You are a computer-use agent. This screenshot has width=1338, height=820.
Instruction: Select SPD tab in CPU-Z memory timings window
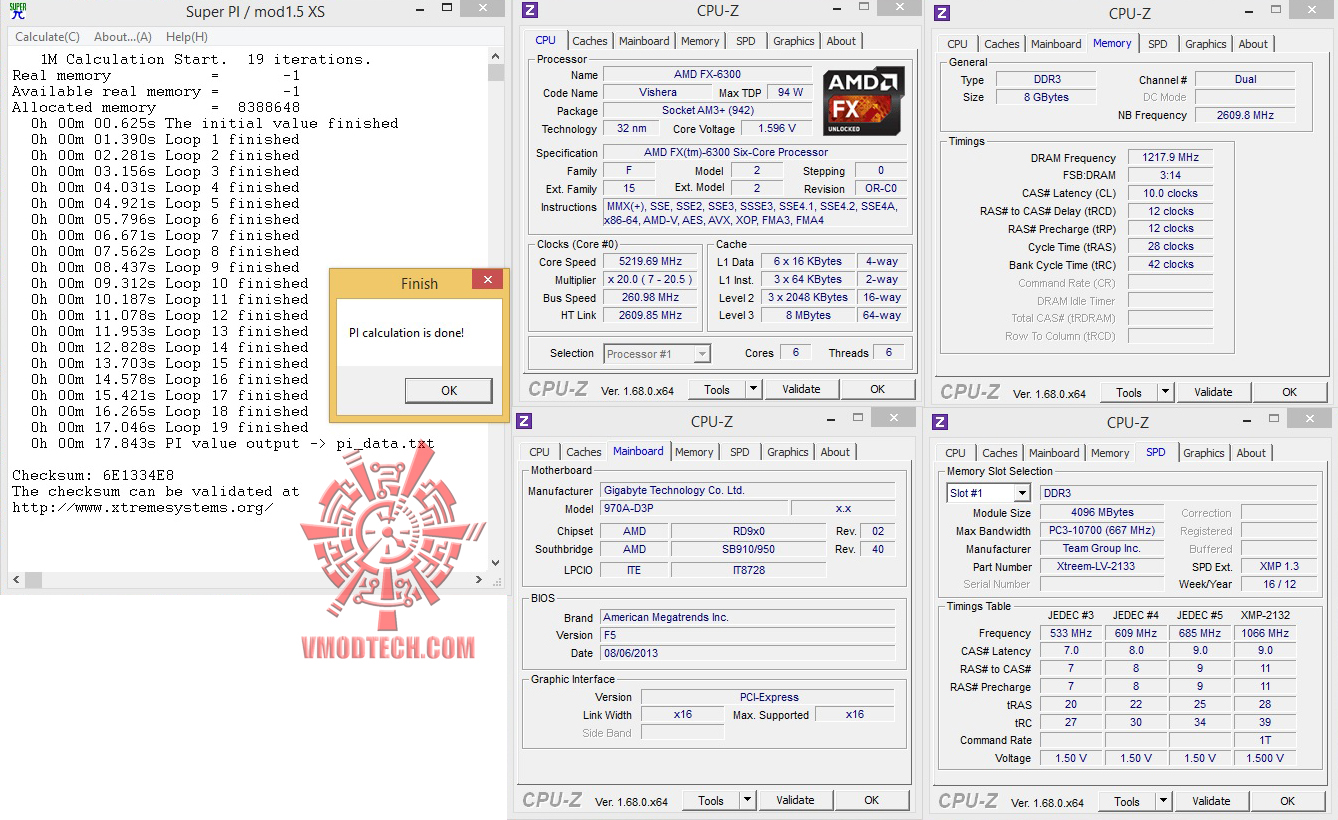[x=1158, y=44]
